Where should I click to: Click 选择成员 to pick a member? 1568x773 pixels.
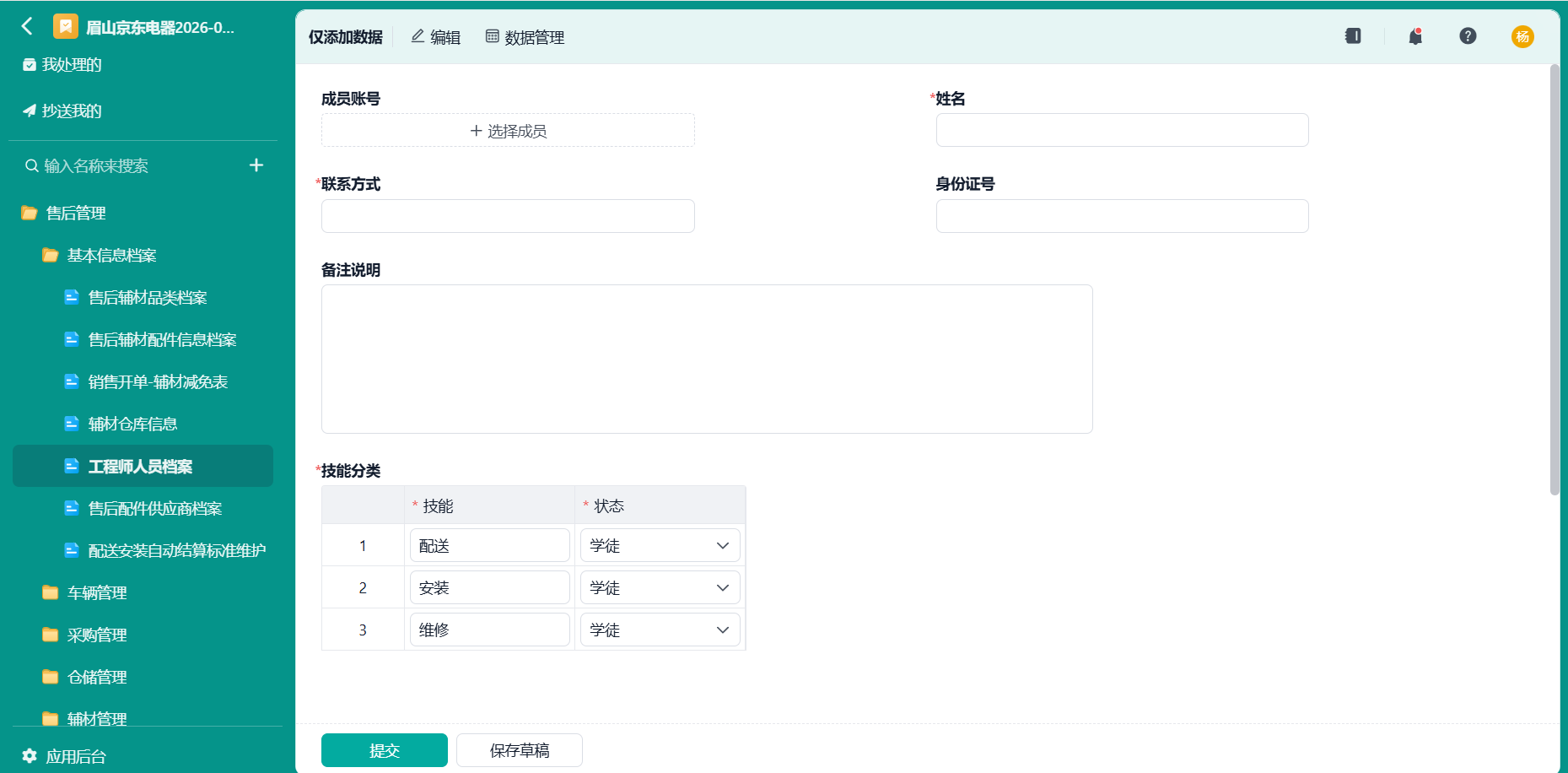pyautogui.click(x=508, y=131)
